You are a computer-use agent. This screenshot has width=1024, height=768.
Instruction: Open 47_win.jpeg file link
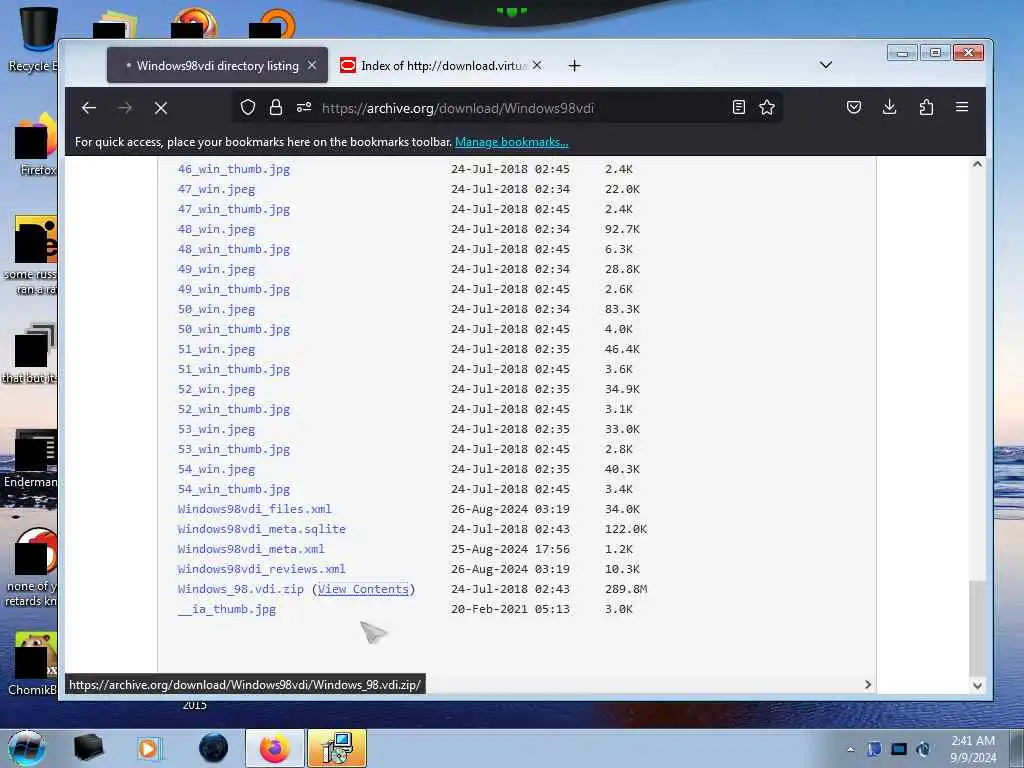click(x=216, y=189)
